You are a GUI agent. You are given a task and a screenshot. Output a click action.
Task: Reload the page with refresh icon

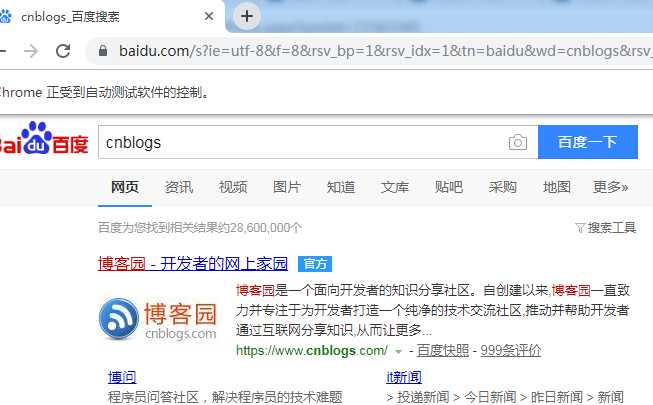(63, 51)
